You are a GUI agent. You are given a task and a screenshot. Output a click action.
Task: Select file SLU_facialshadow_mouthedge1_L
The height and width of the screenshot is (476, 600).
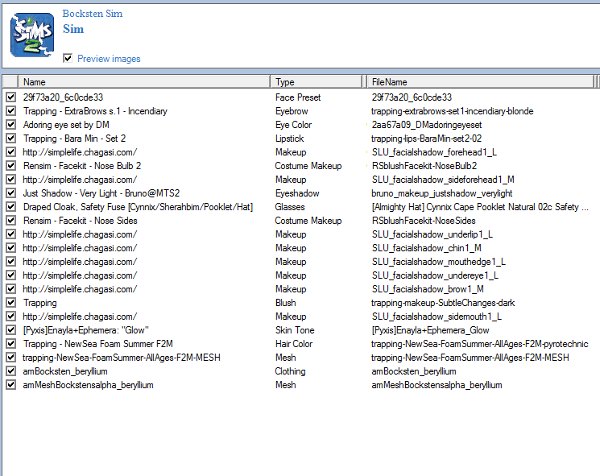[x=439, y=262]
